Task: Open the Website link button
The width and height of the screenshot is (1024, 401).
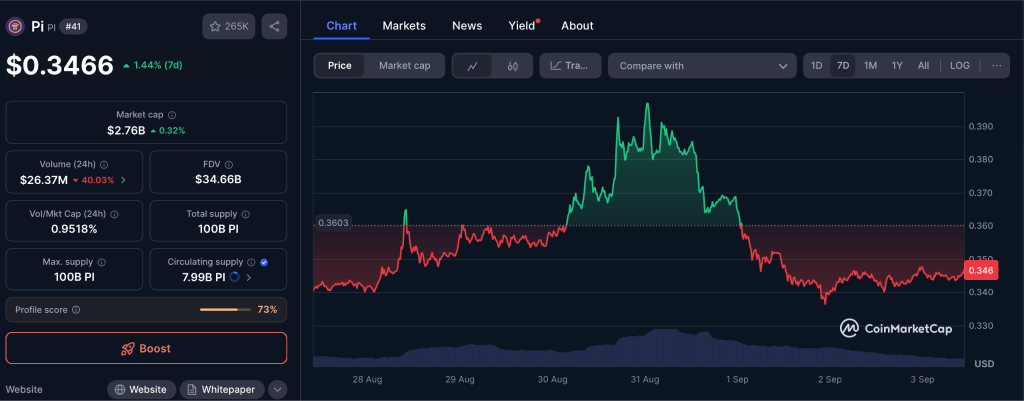Action: click(142, 389)
